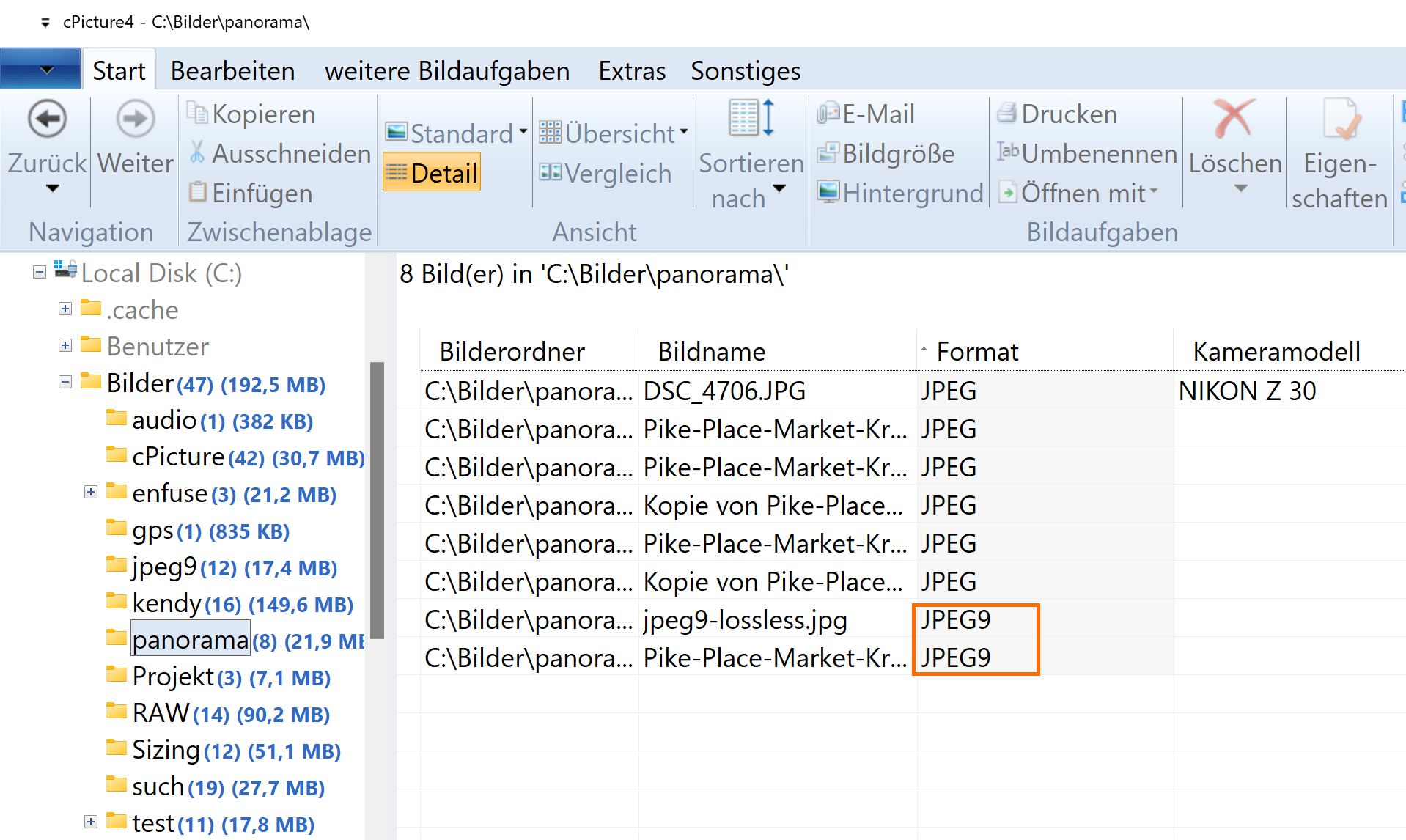The image size is (1406, 840).
Task: Click the folder tree vertical scrollbar
Action: coord(378,498)
